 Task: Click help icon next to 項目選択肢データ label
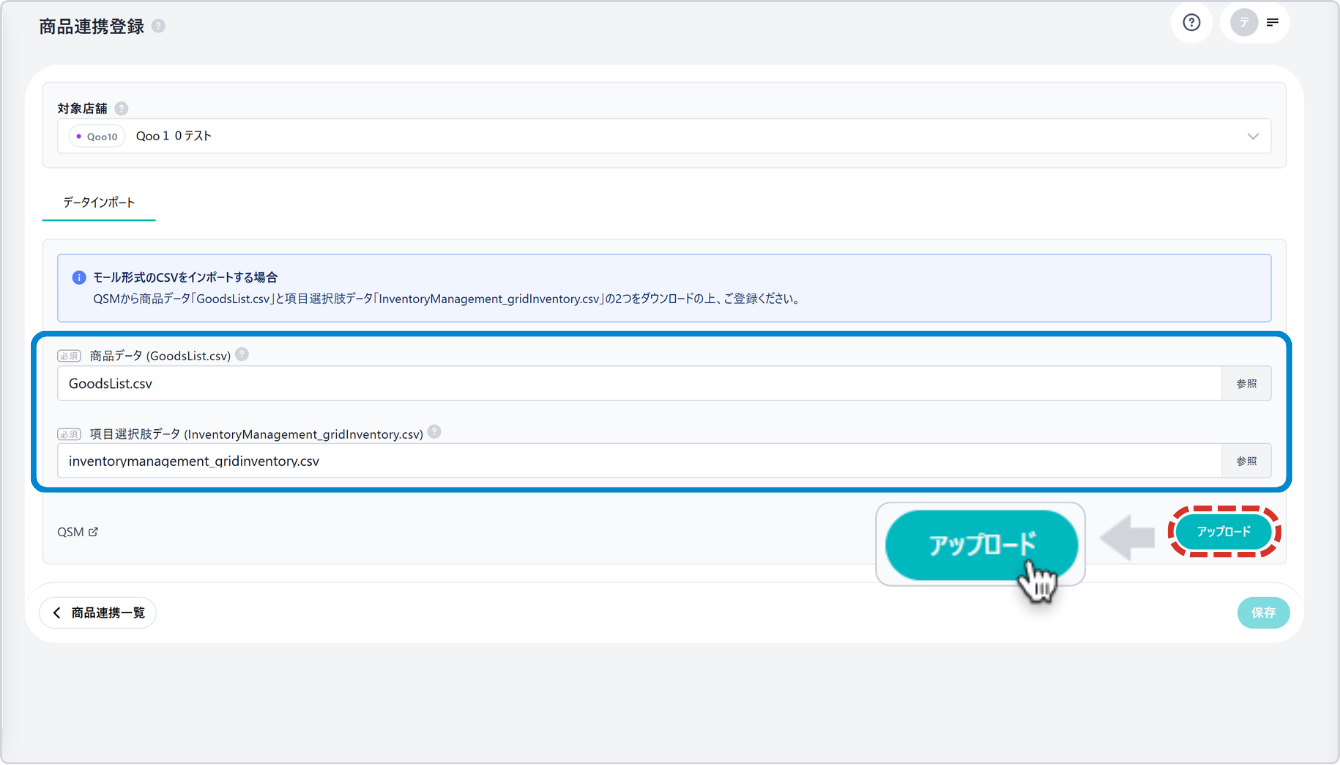point(434,432)
